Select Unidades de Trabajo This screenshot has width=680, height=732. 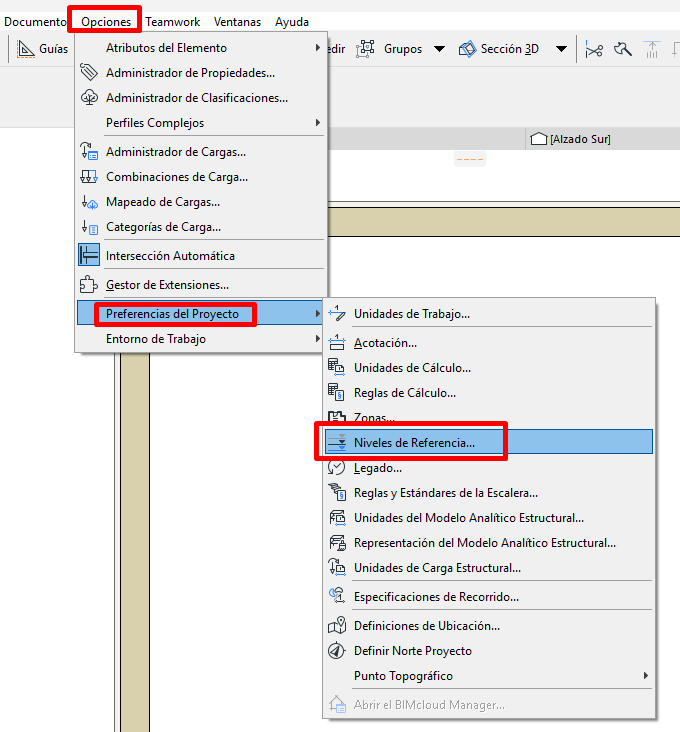pos(411,314)
